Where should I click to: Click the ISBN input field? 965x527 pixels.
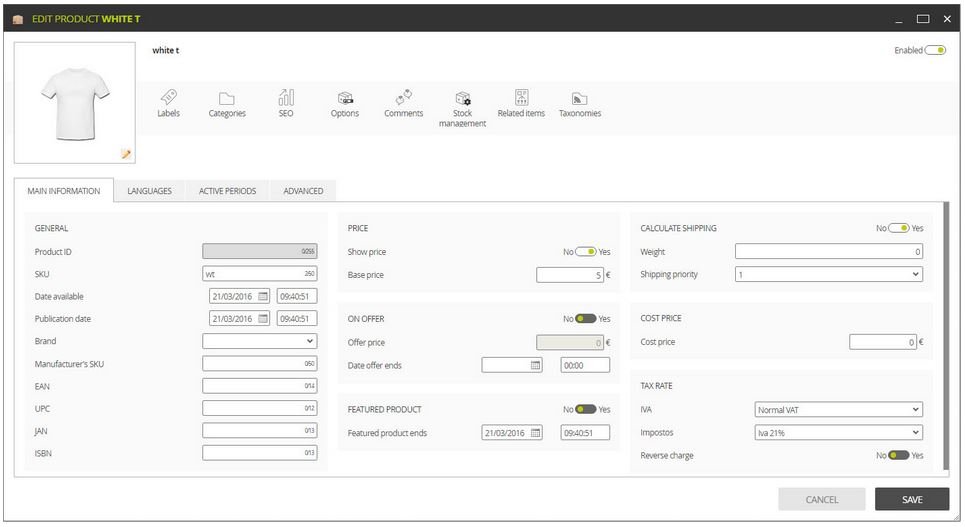pyautogui.click(x=260, y=453)
